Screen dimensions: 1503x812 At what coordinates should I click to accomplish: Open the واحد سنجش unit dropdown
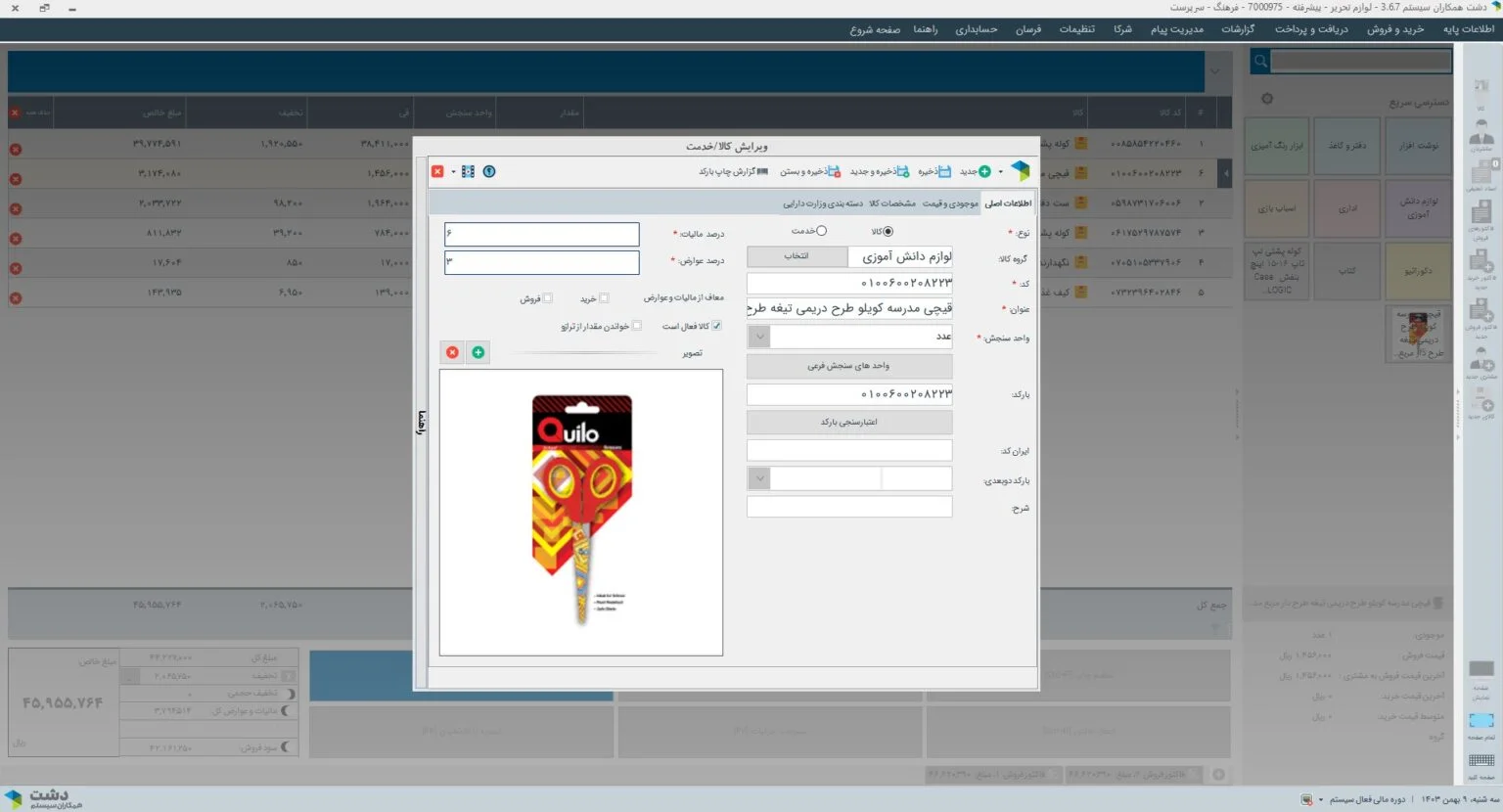pyautogui.click(x=759, y=337)
